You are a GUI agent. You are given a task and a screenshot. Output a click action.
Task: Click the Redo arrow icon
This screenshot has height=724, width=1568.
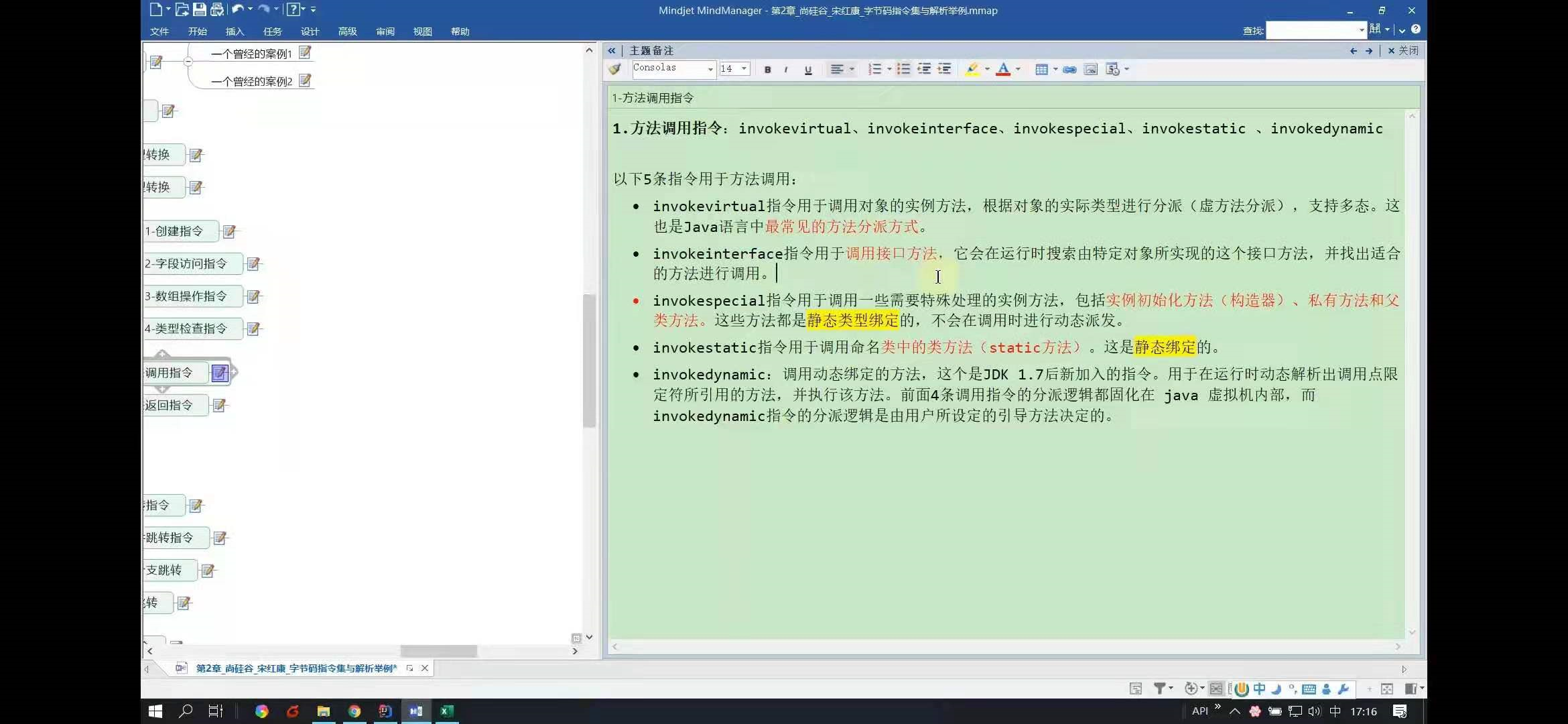point(263,9)
